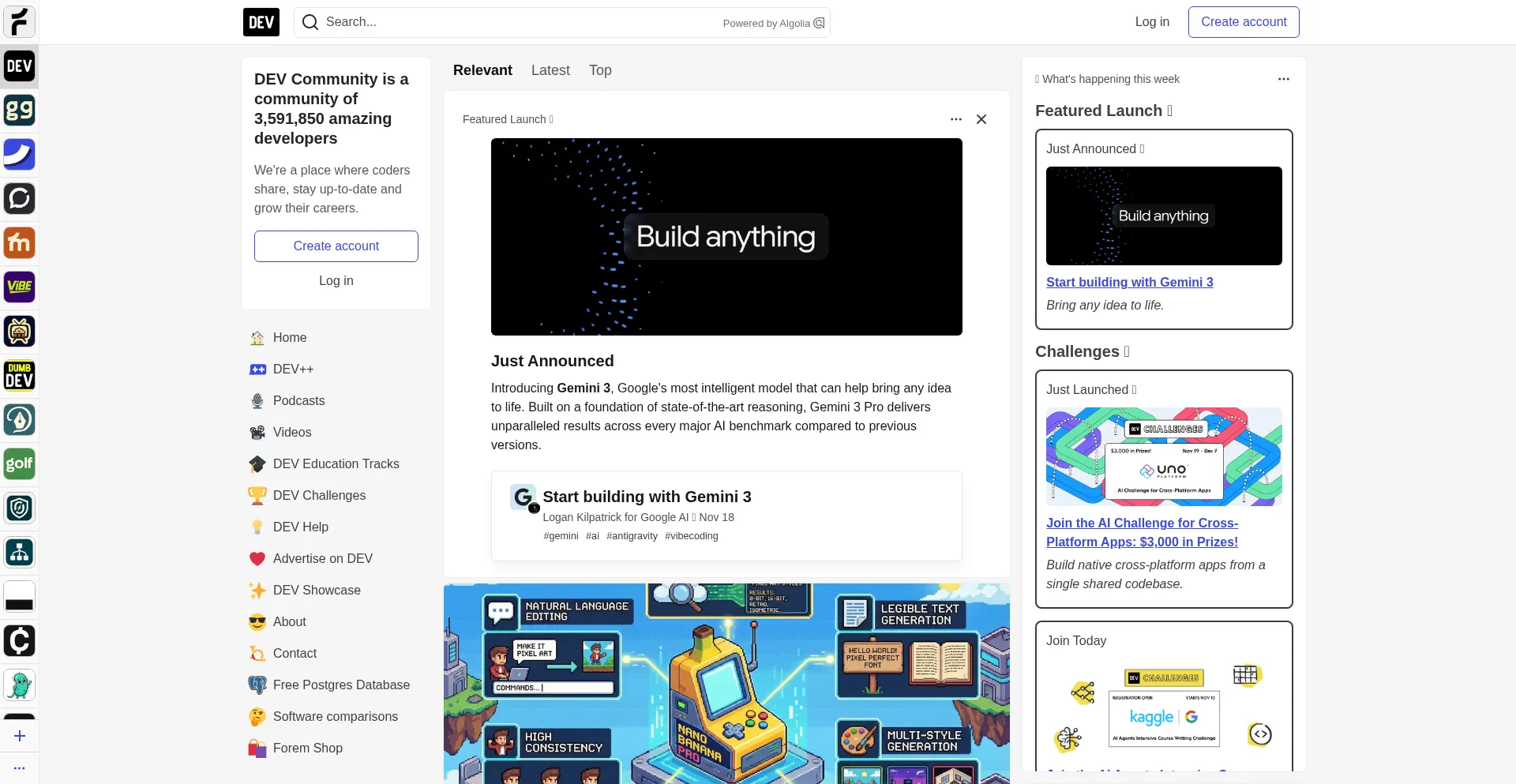The width and height of the screenshot is (1516, 784).
Task: Open the blue swoosh community sidebar icon
Action: point(19,155)
